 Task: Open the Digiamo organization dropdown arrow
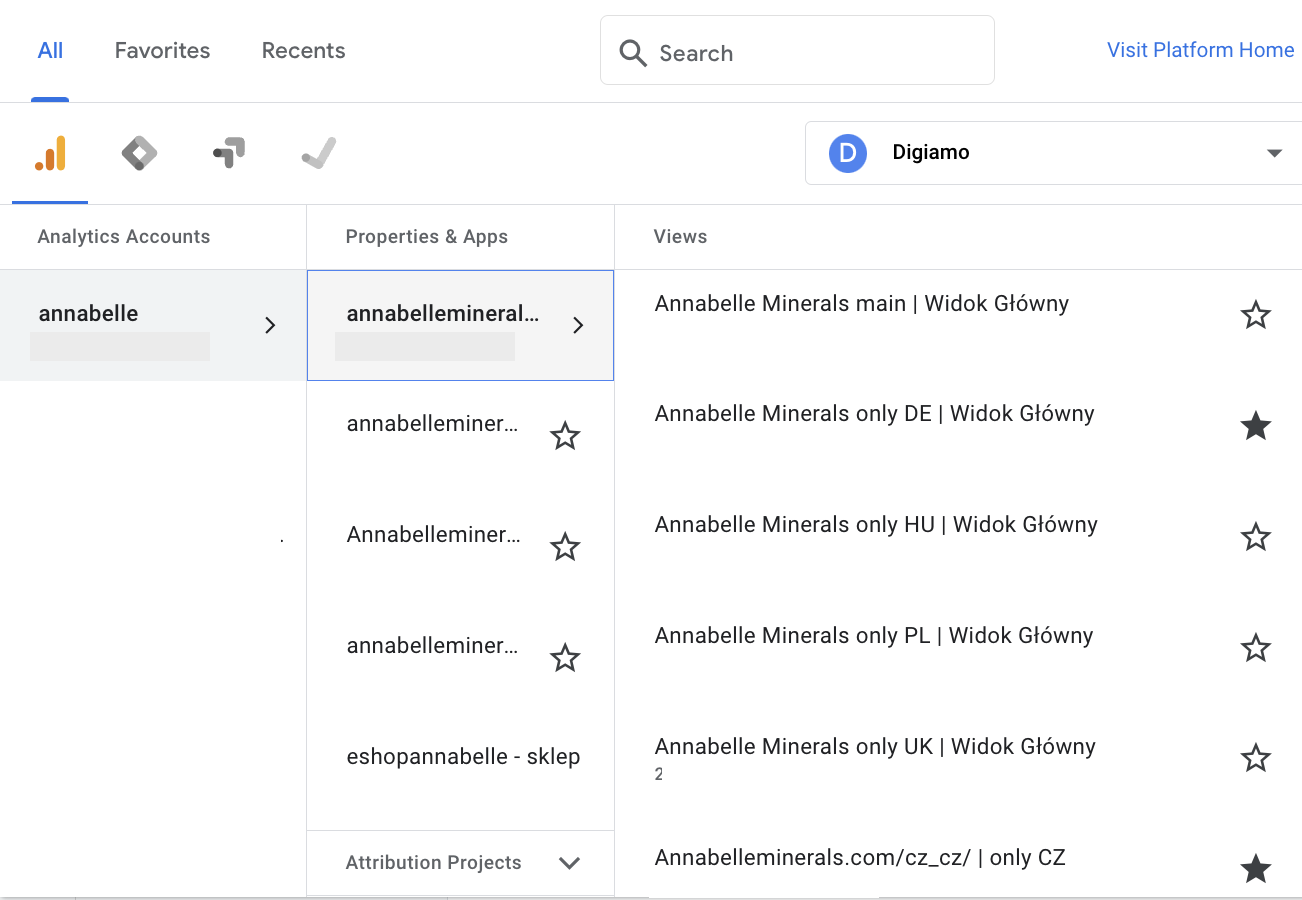(1274, 153)
